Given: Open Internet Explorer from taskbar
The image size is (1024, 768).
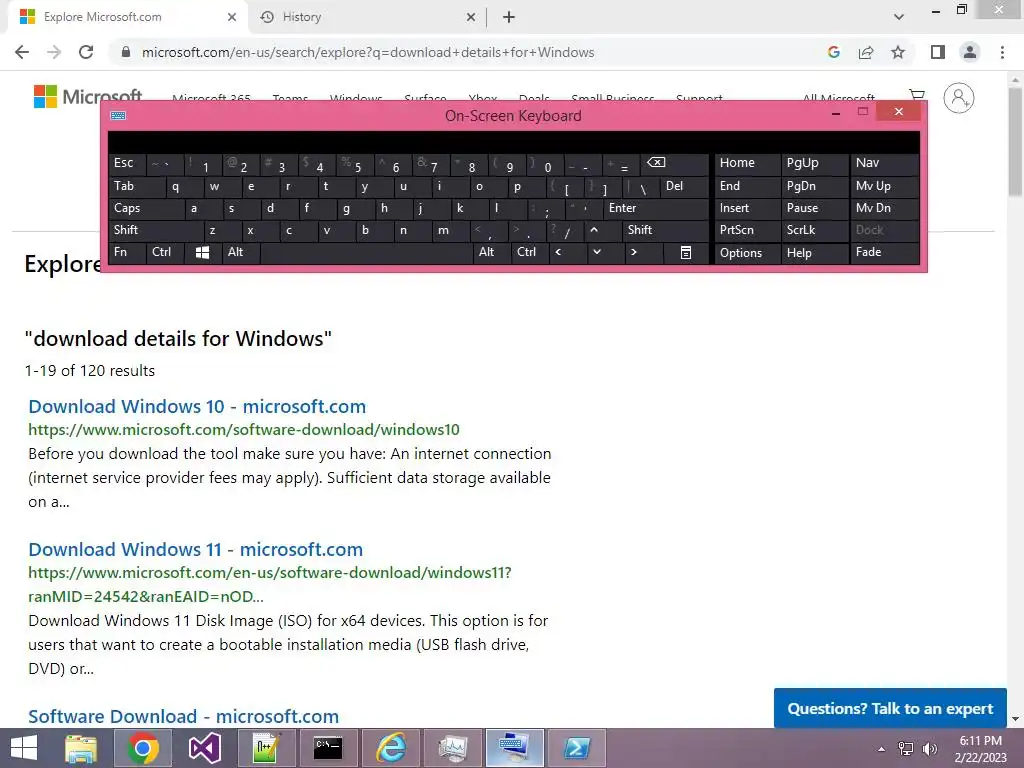Looking at the screenshot, I should point(390,748).
